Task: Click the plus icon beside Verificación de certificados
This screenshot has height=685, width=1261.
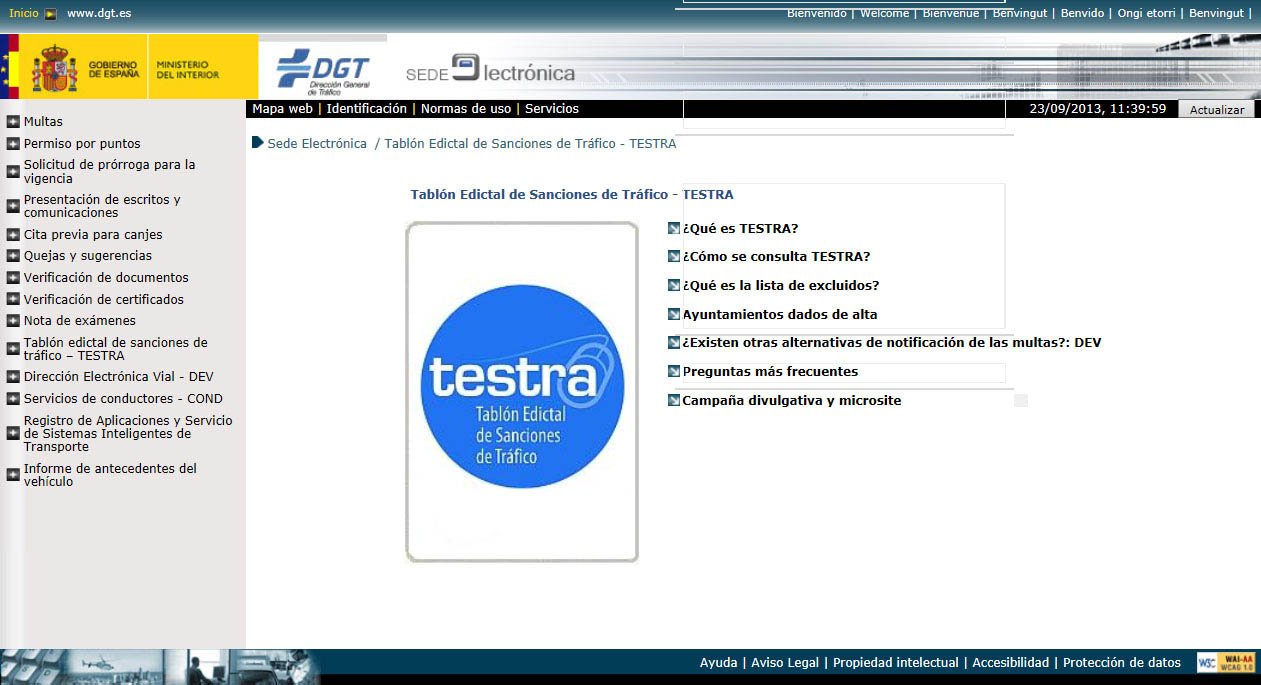Action: (x=13, y=299)
